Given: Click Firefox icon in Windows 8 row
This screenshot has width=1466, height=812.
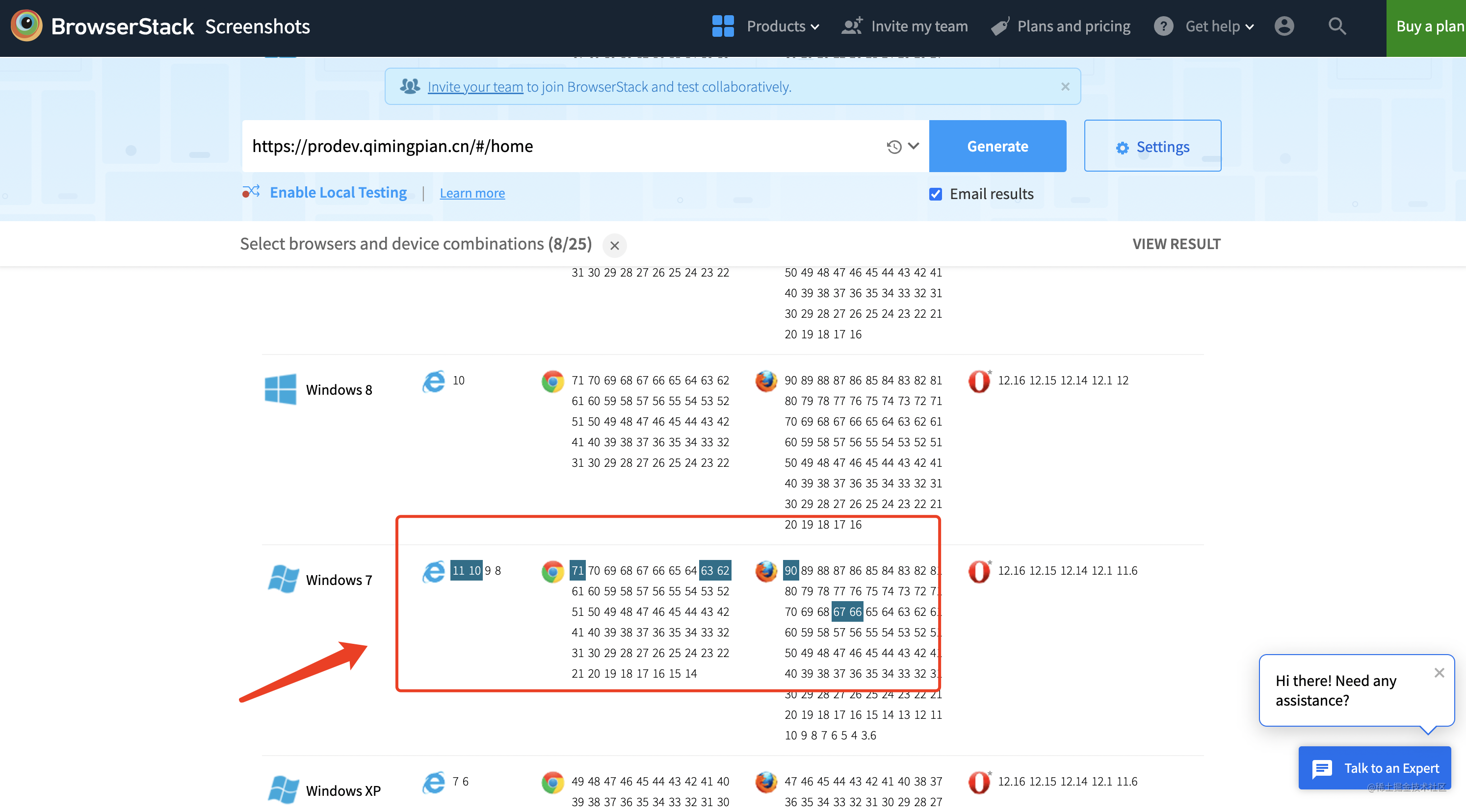Looking at the screenshot, I should 766,381.
